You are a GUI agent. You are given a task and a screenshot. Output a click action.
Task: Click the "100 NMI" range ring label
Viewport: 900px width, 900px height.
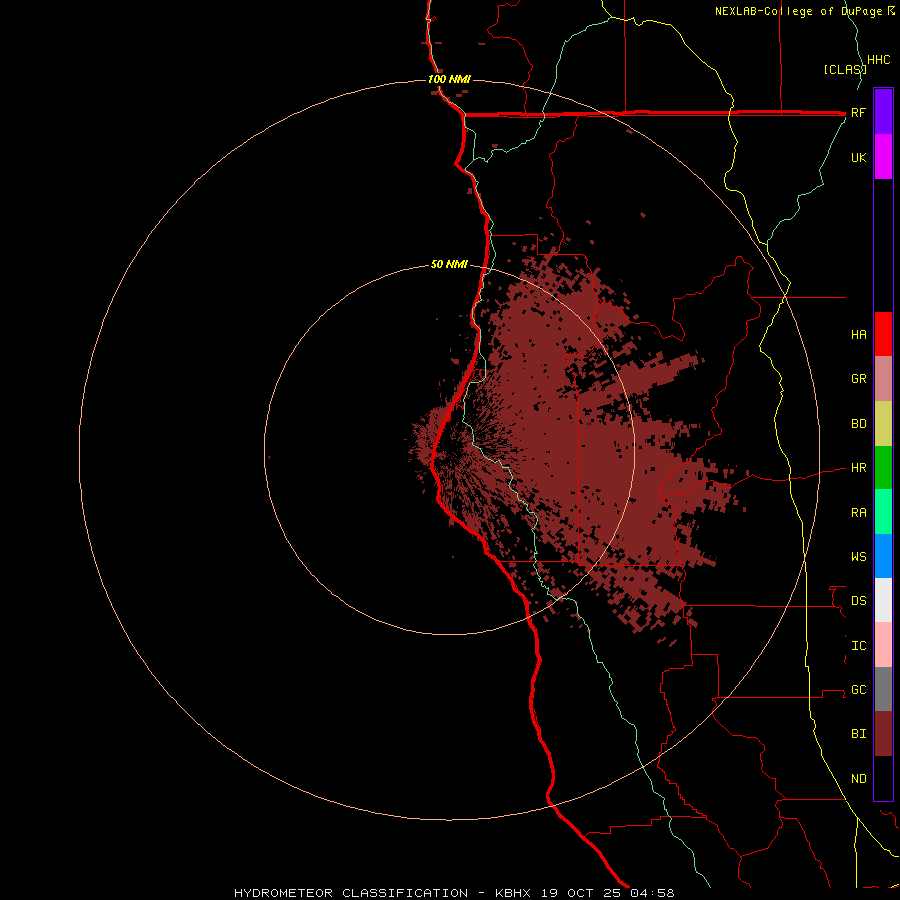(x=449, y=79)
